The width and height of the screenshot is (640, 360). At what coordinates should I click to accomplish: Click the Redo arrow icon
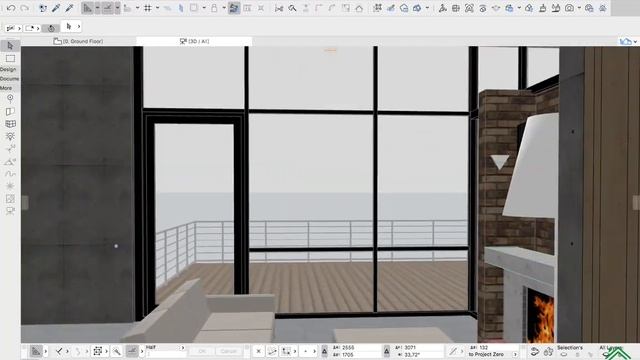point(24,8)
